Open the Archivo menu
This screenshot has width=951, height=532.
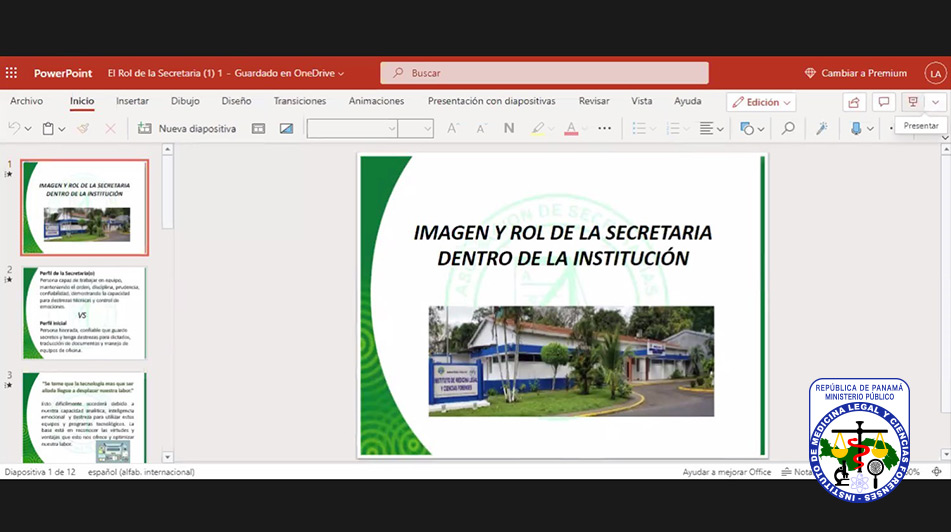(x=27, y=101)
